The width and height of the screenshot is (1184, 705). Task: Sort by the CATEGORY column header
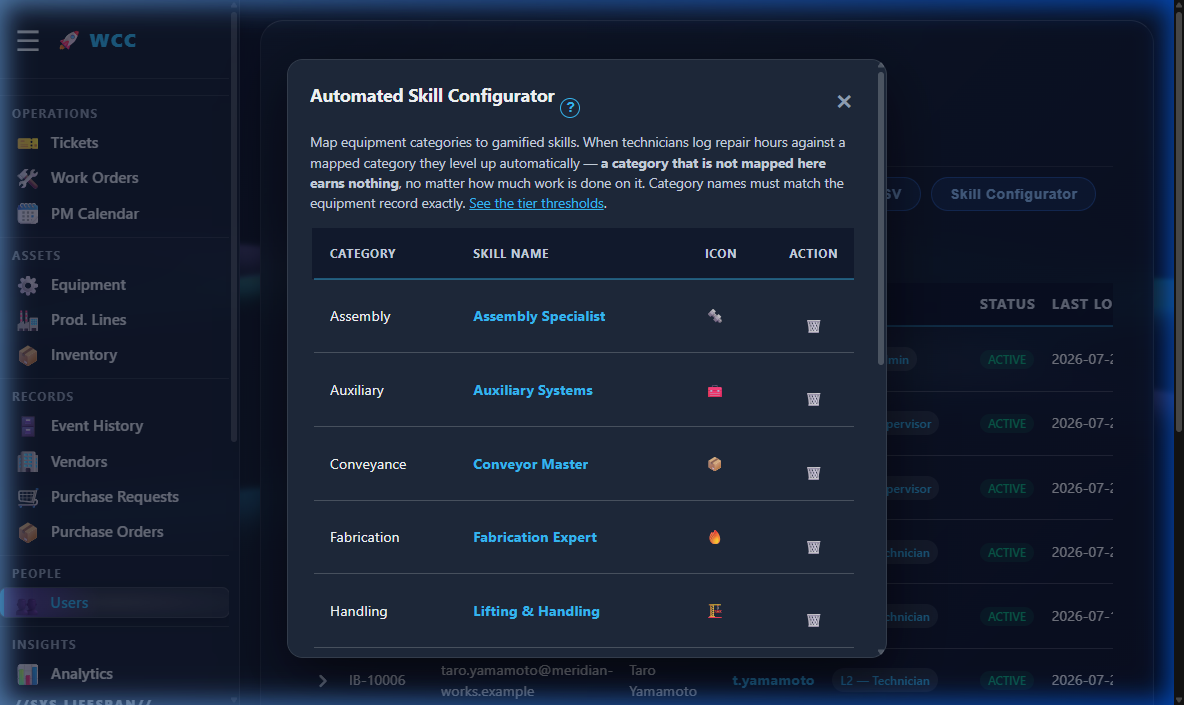tap(362, 254)
